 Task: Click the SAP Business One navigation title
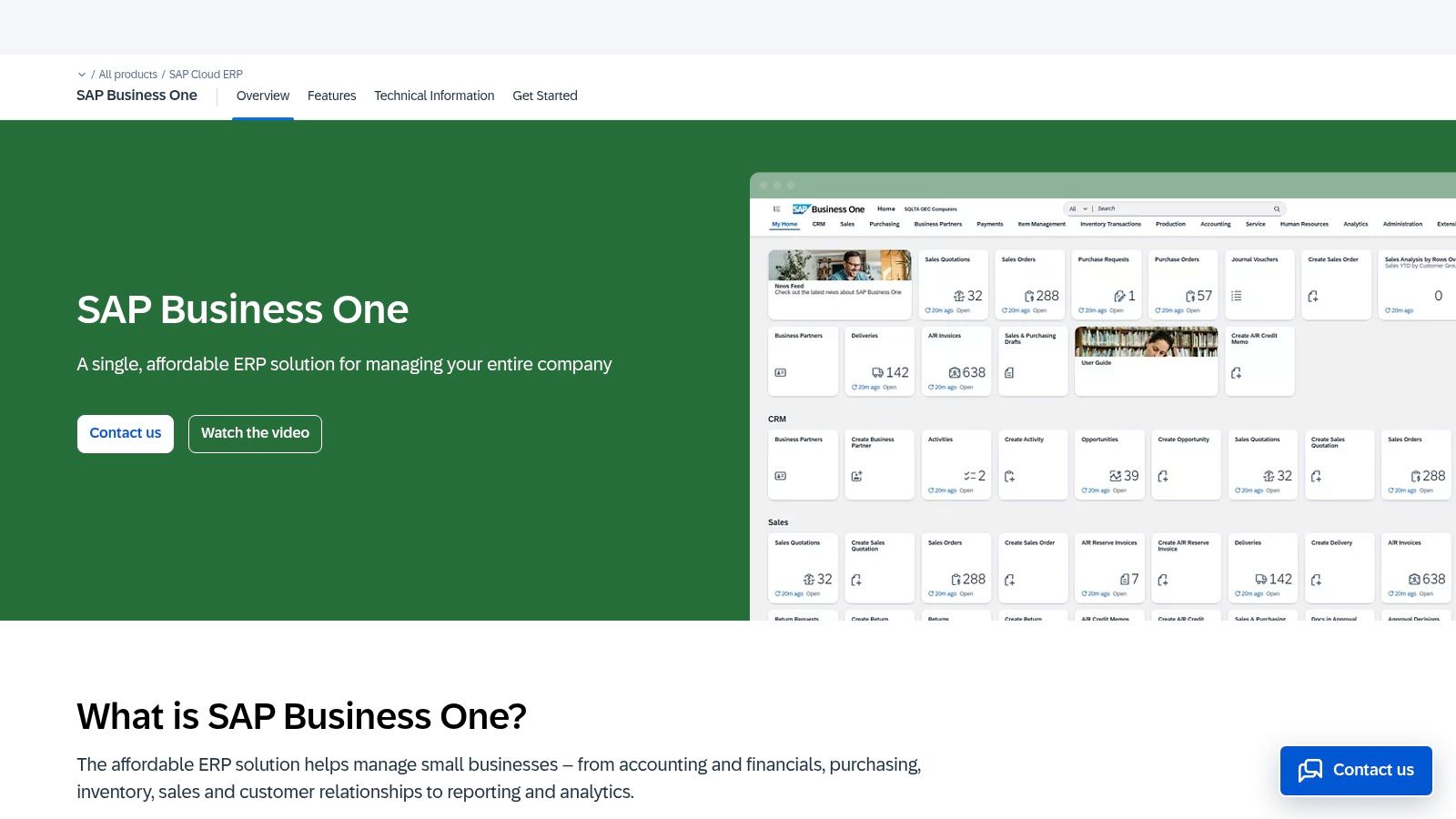(136, 96)
